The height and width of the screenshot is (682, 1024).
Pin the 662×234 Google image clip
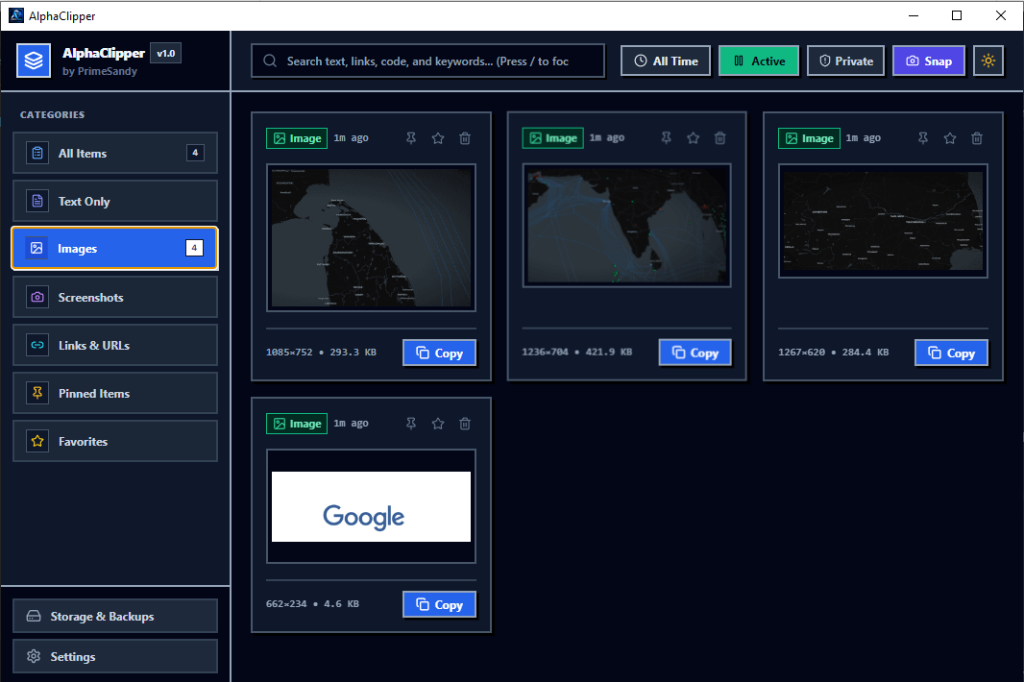(411, 424)
